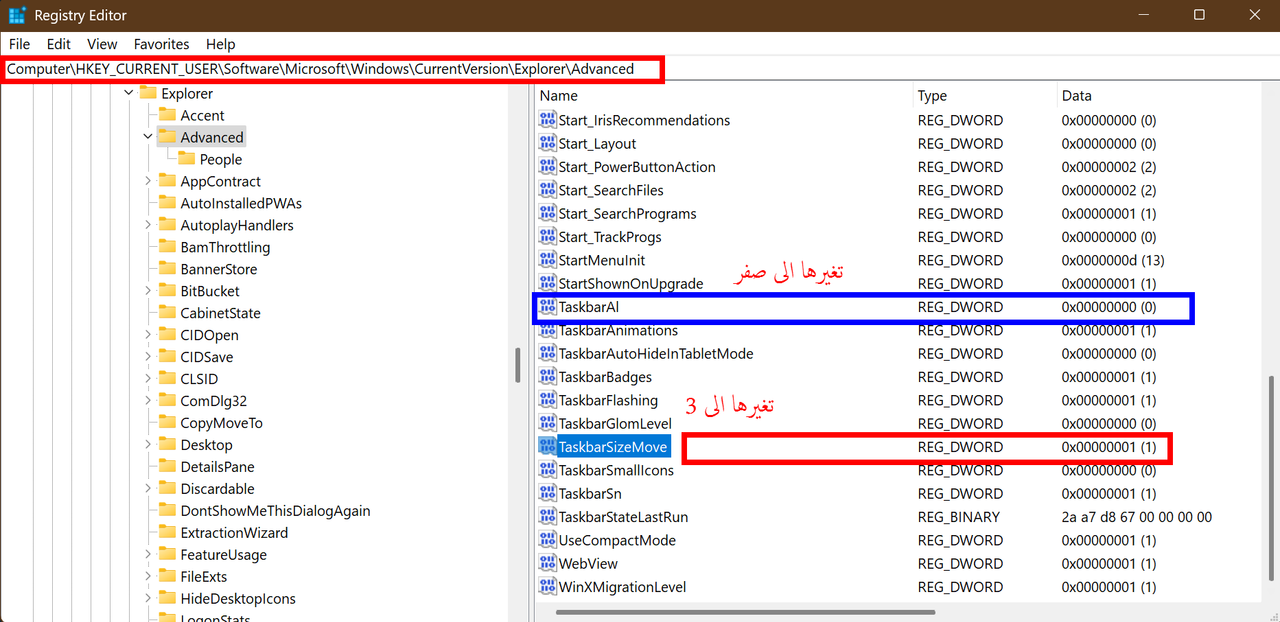Image resolution: width=1280 pixels, height=622 pixels.
Task: Select the HideDesktopIcons key
Action: tap(238, 599)
